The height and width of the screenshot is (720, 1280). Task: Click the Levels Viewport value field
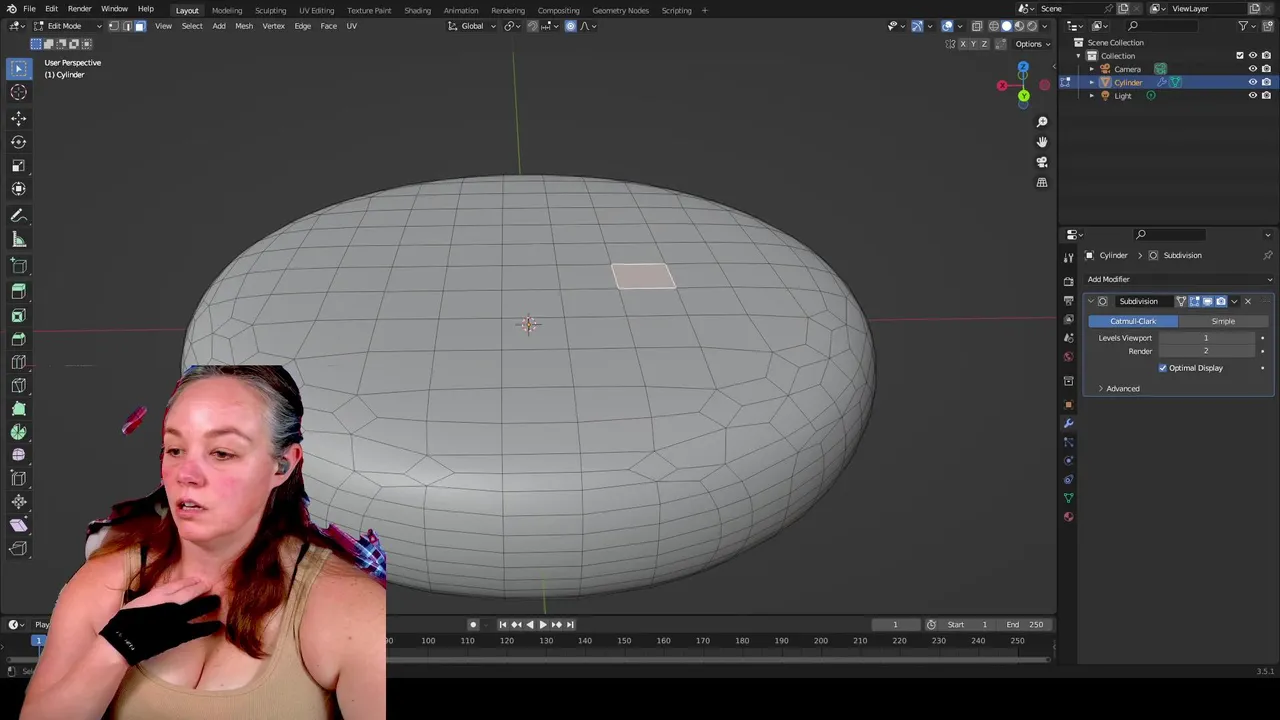click(x=1206, y=338)
